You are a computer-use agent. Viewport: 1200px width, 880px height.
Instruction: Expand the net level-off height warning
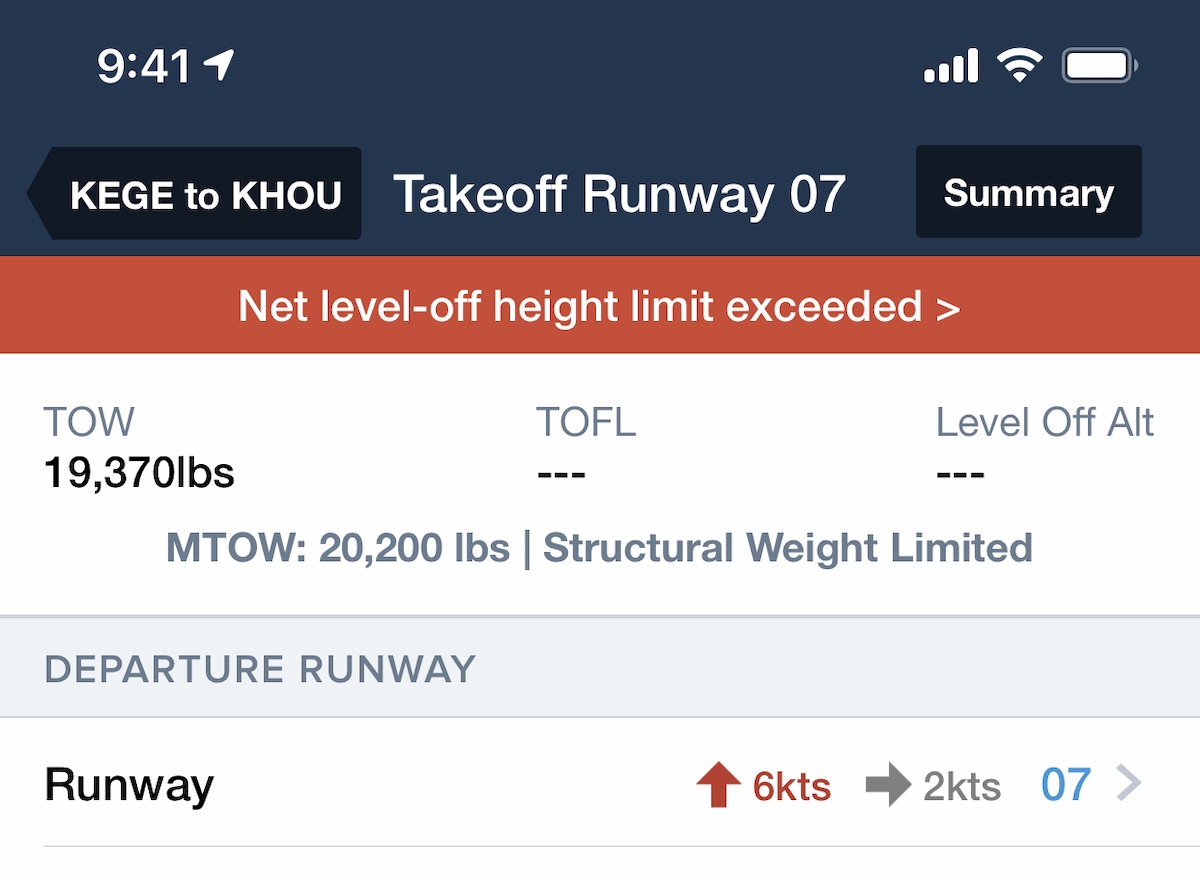tap(599, 306)
